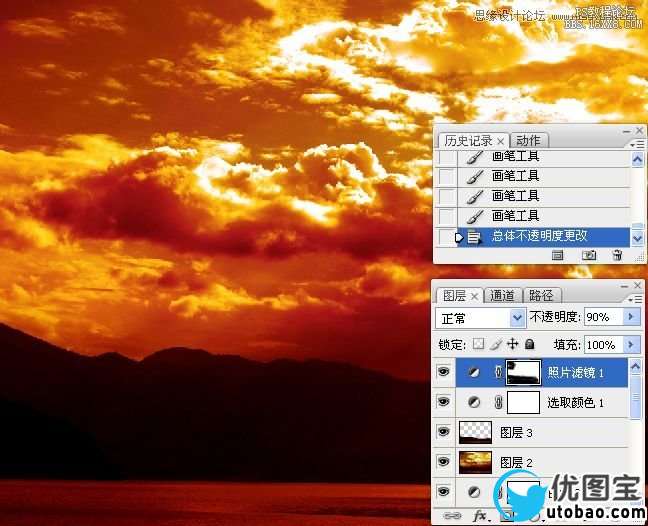Lock position move icon

click(512, 344)
